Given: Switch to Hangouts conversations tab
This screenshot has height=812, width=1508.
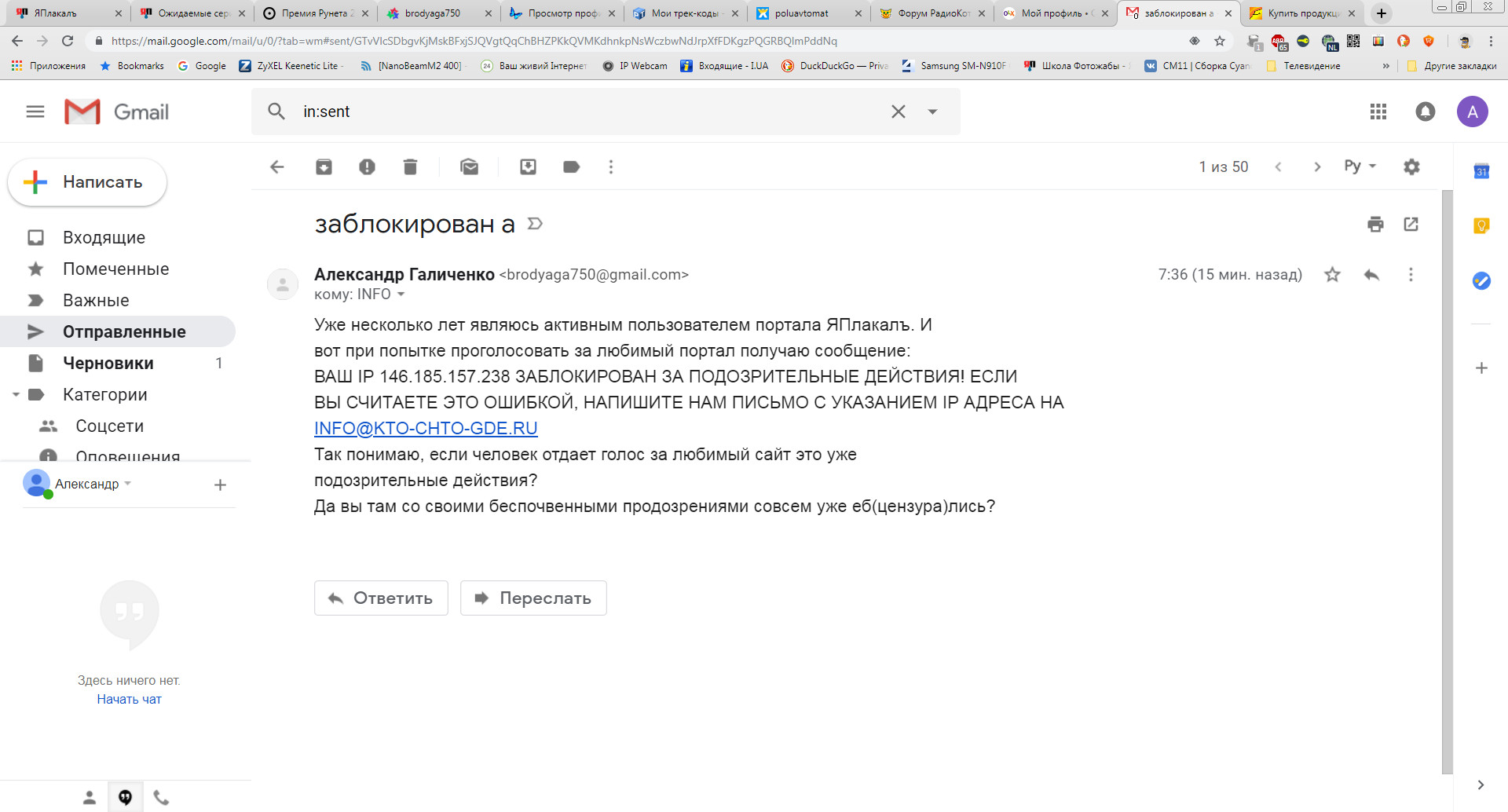Looking at the screenshot, I should click(125, 798).
